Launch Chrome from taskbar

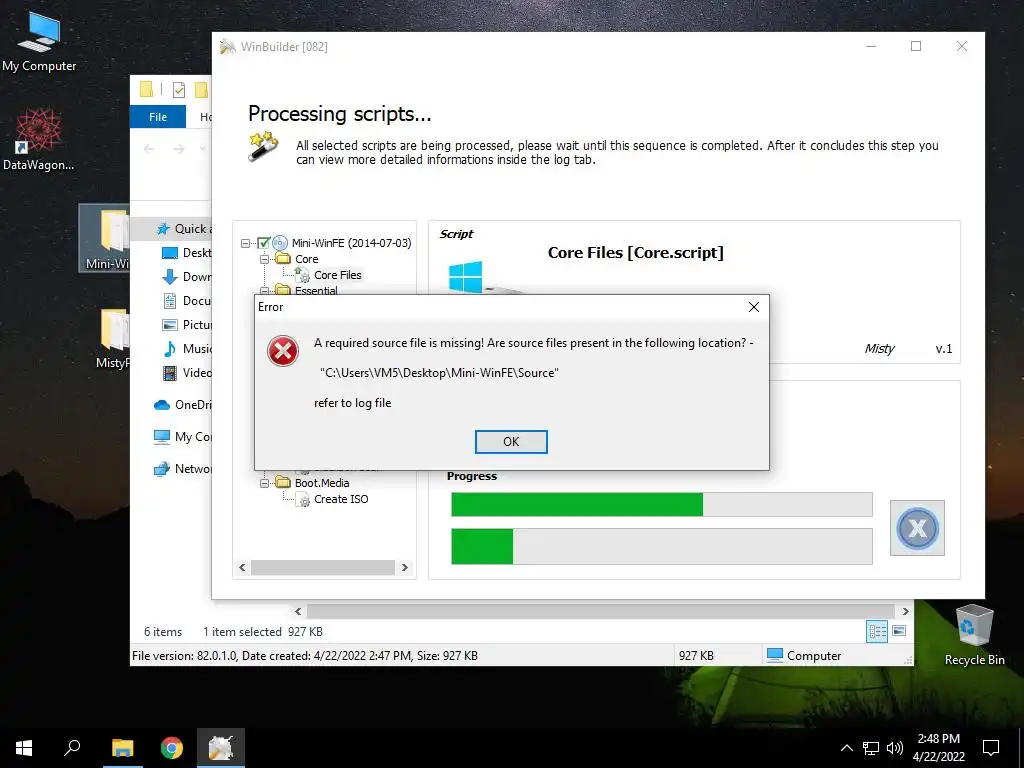click(172, 748)
